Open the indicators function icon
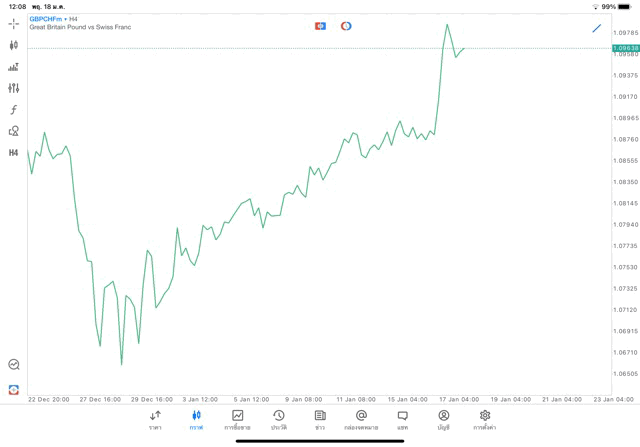 [x=14, y=110]
